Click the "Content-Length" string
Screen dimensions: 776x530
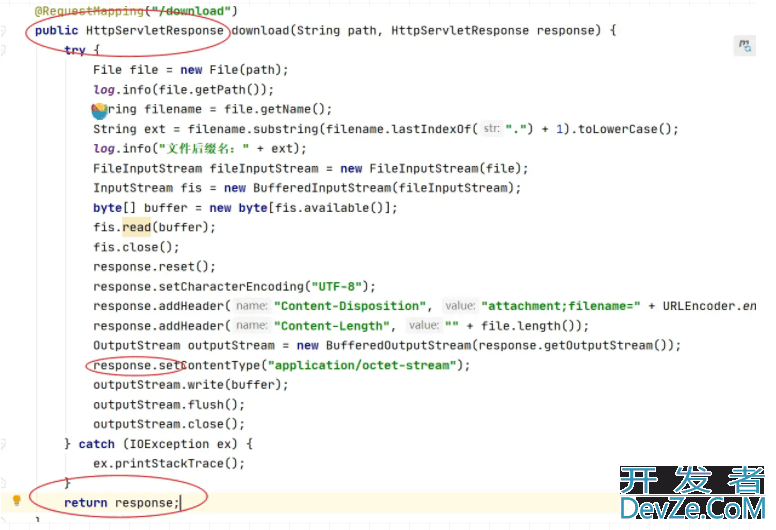[332, 326]
